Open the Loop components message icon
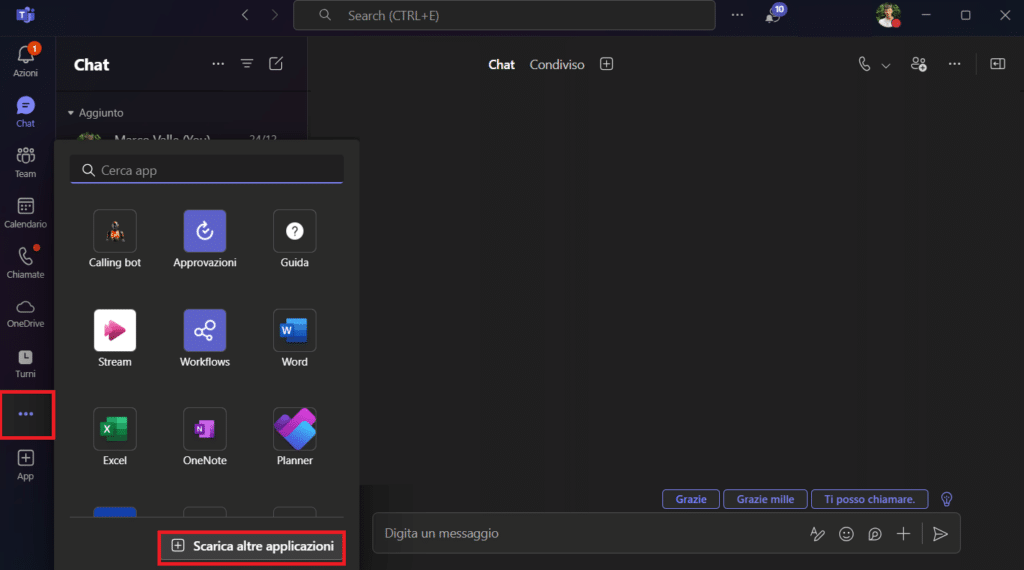1024x570 pixels. [875, 534]
